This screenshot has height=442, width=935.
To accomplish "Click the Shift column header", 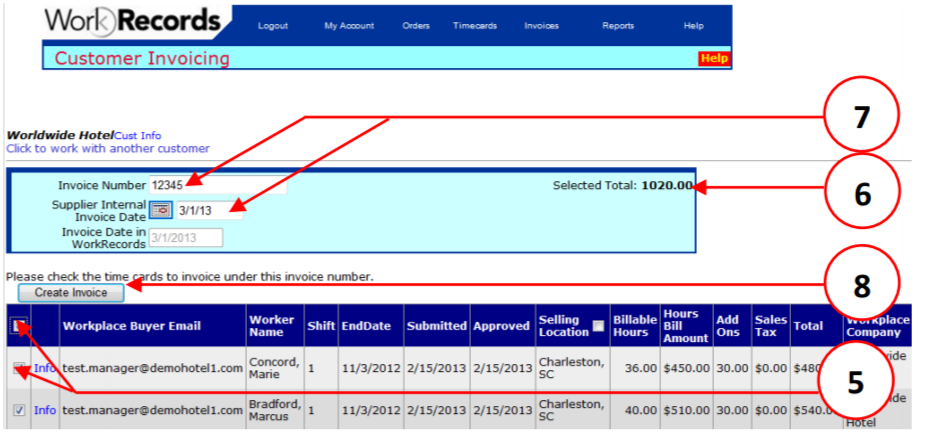I will pyautogui.click(x=321, y=326).
